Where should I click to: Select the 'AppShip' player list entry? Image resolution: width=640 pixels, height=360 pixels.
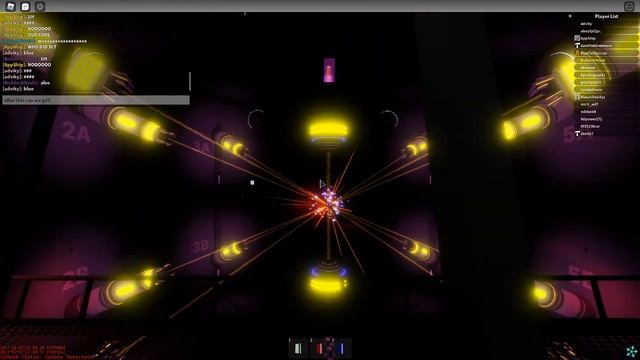(x=606, y=38)
